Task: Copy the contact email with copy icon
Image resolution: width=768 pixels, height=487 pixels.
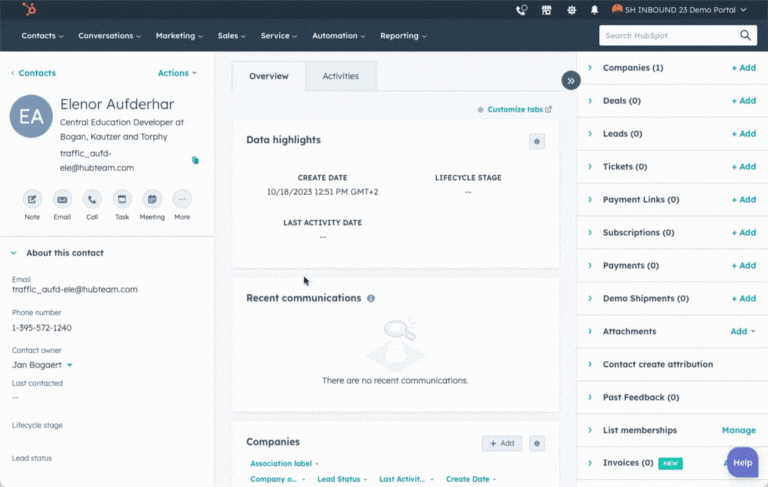Action: click(195, 160)
